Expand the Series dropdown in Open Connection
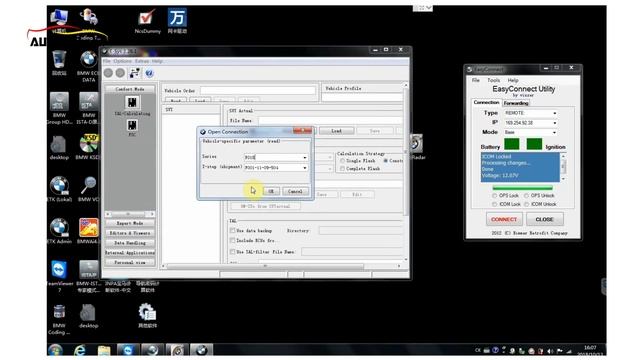The width and height of the screenshot is (640, 360). tap(304, 157)
